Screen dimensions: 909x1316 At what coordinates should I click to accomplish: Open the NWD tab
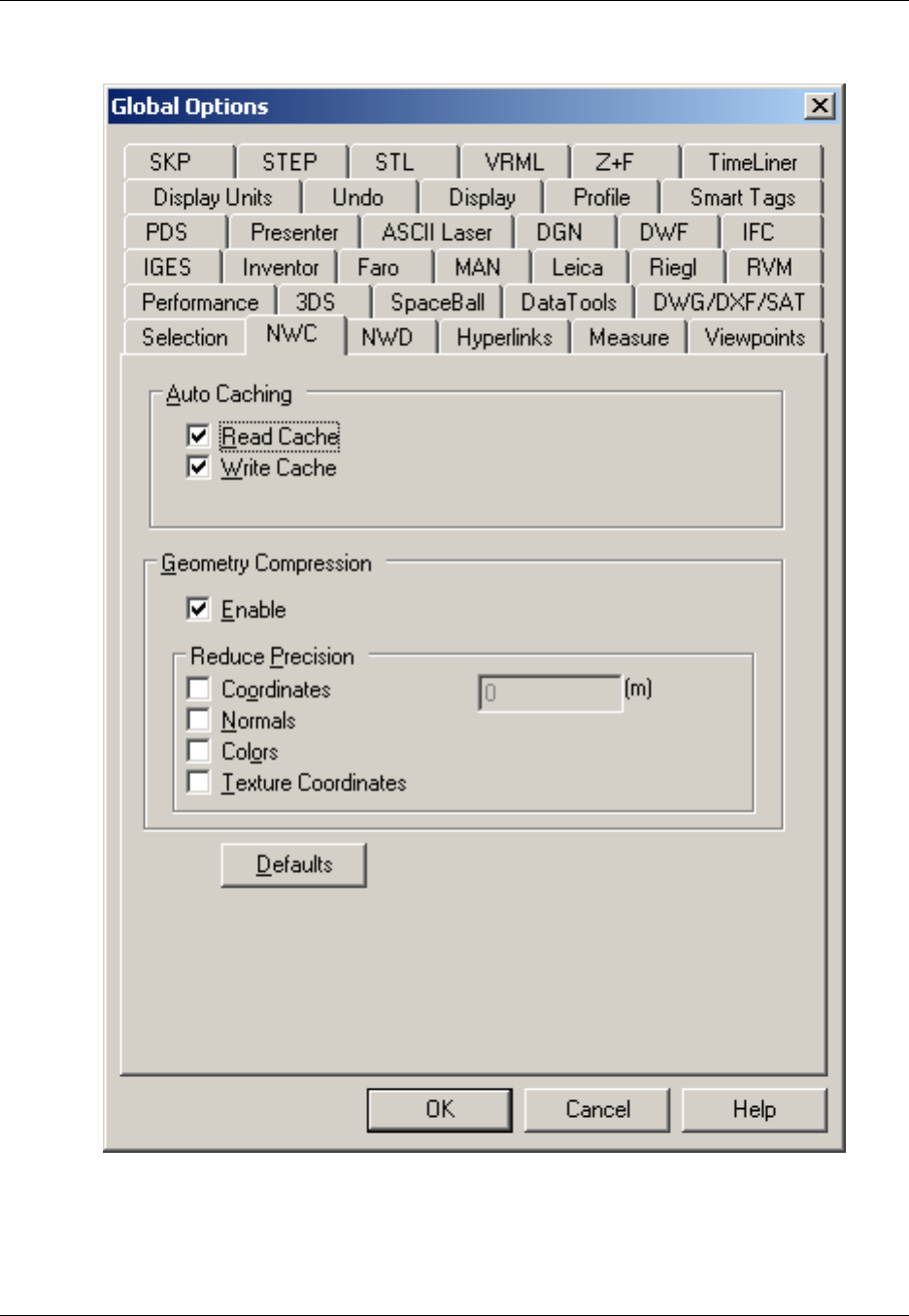coord(391,337)
